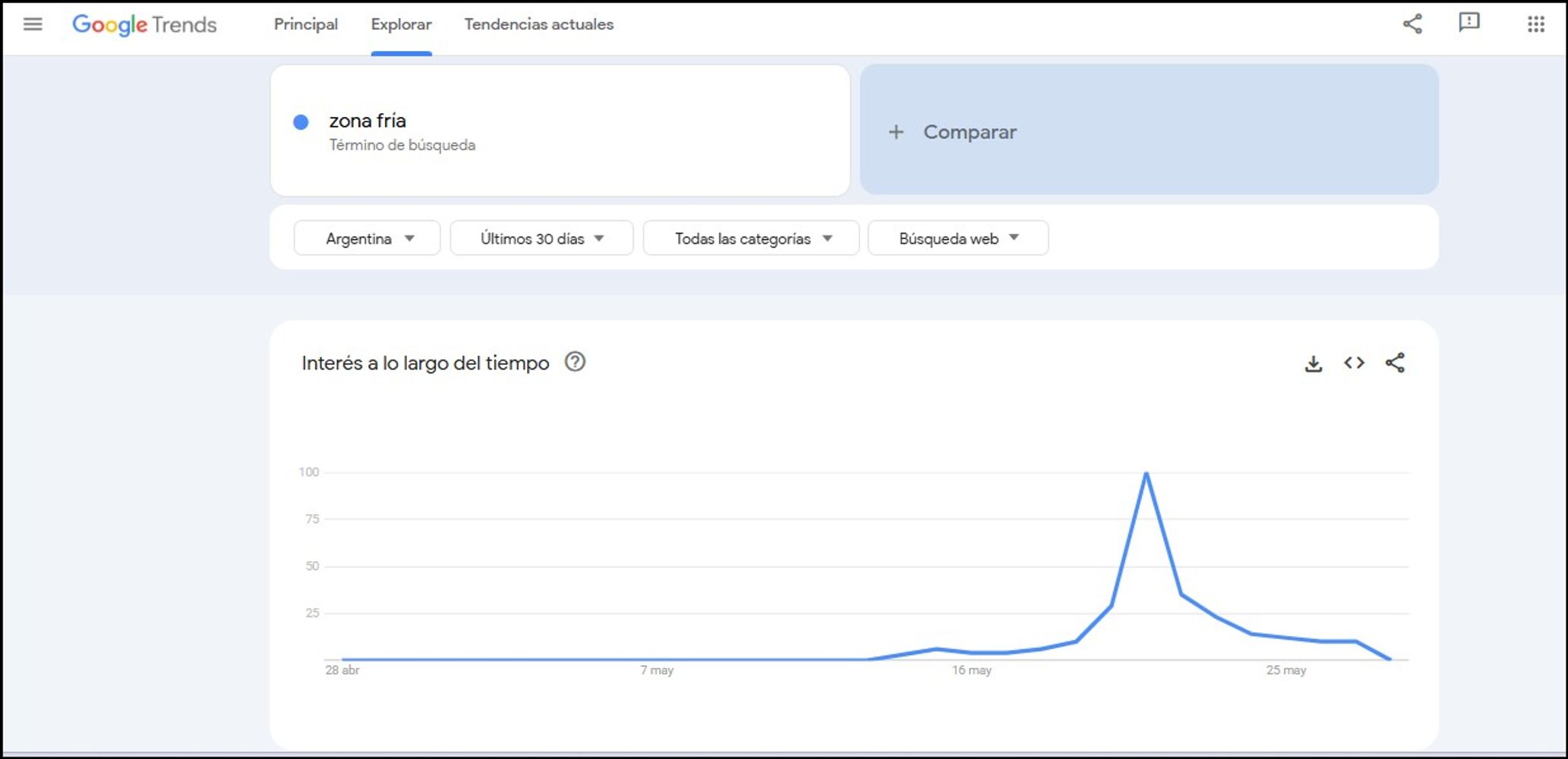This screenshot has height=759, width=1568.
Task: Click the peak point of the trend line
Action: pyautogui.click(x=1146, y=473)
